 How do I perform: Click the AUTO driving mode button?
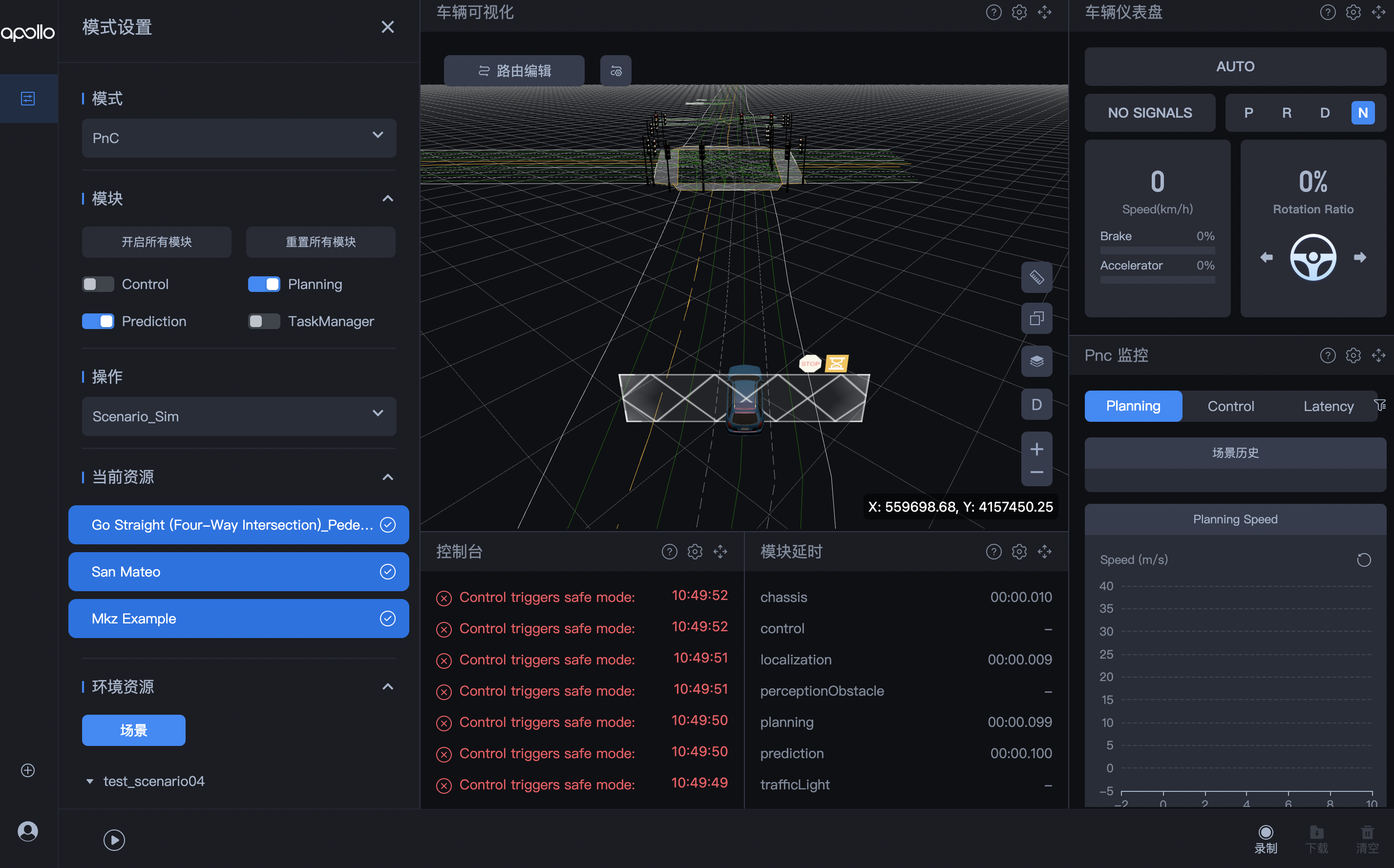coord(1235,66)
